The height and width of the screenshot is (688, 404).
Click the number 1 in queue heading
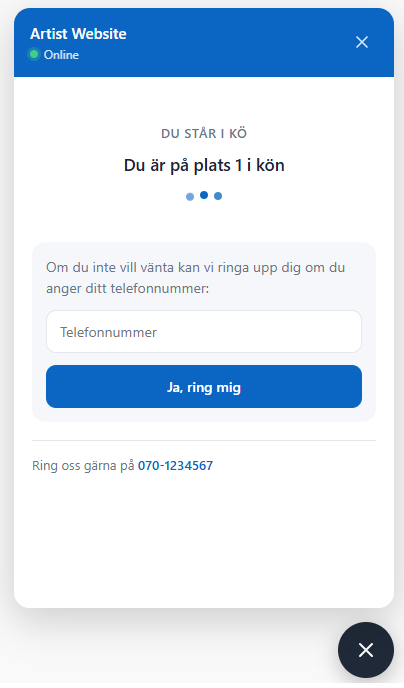pos(239,165)
